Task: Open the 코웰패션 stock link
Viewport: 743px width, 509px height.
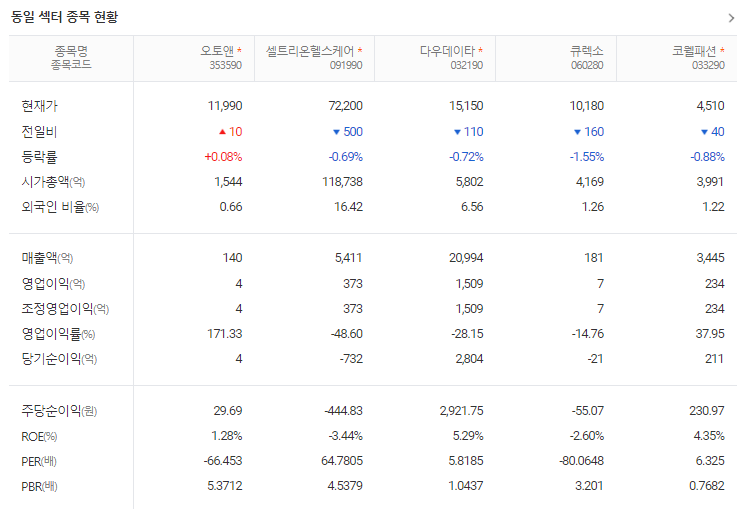Action: point(695,51)
